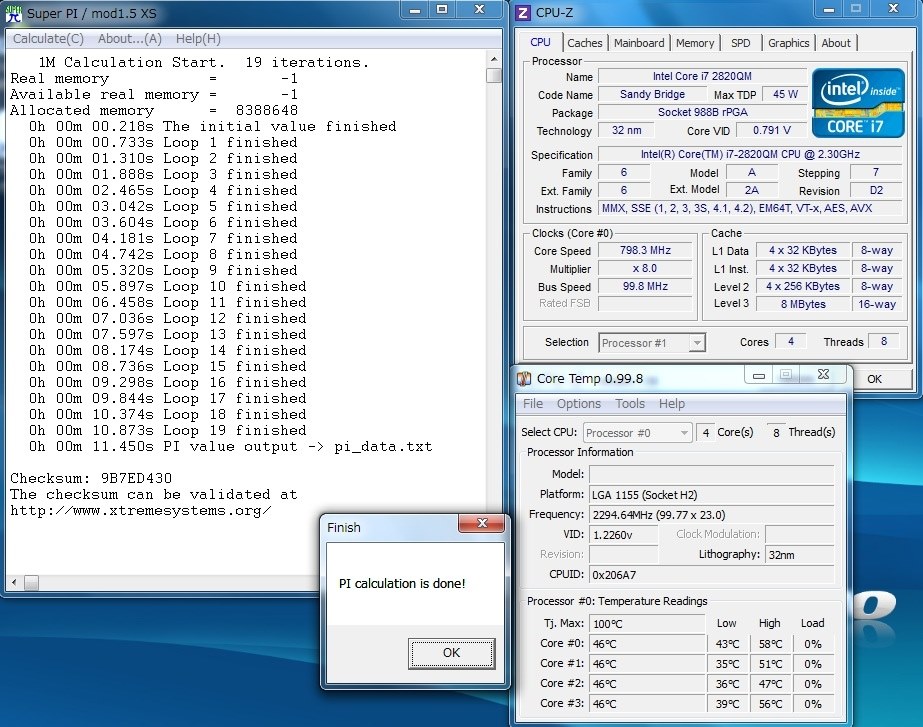The height and width of the screenshot is (727, 923).
Task: Click the Name field showing Intel Core i7 2820QM
Action: pyautogui.click(x=702, y=77)
